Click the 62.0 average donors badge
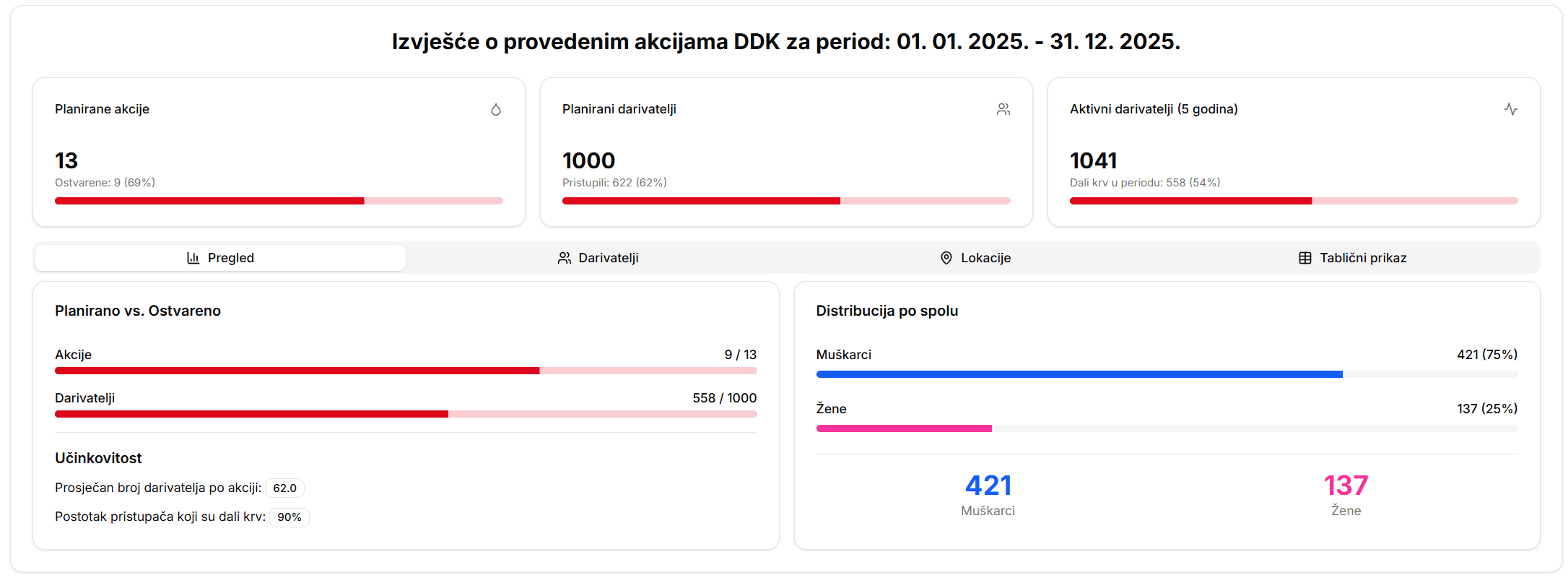 tap(284, 488)
